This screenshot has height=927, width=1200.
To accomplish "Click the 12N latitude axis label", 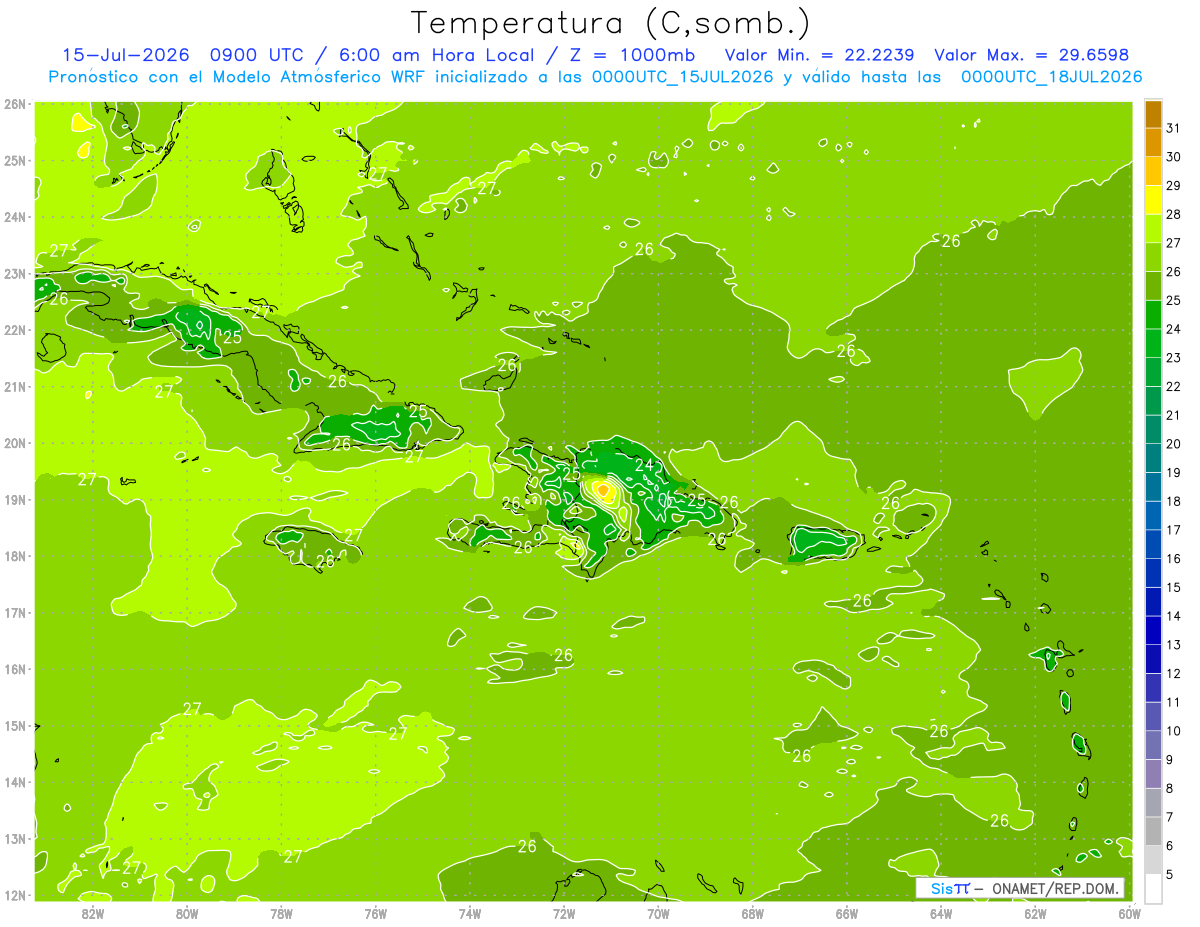I will [15, 895].
